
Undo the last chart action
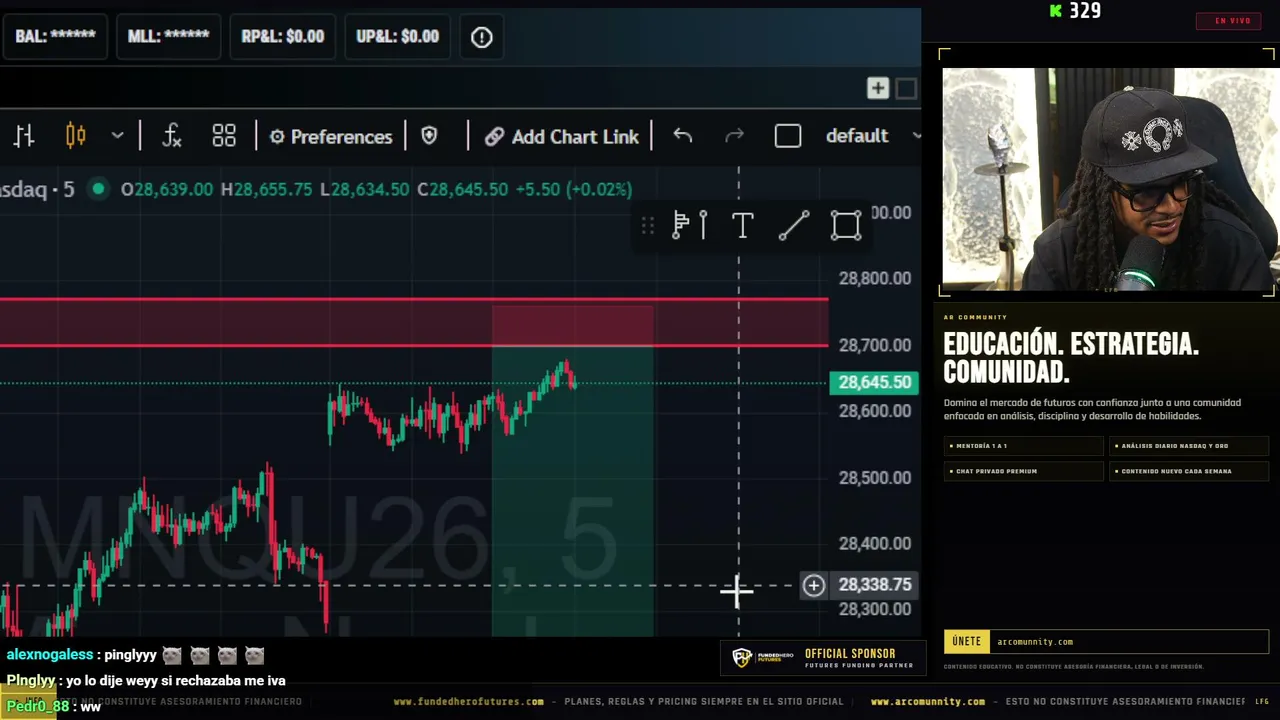point(683,136)
